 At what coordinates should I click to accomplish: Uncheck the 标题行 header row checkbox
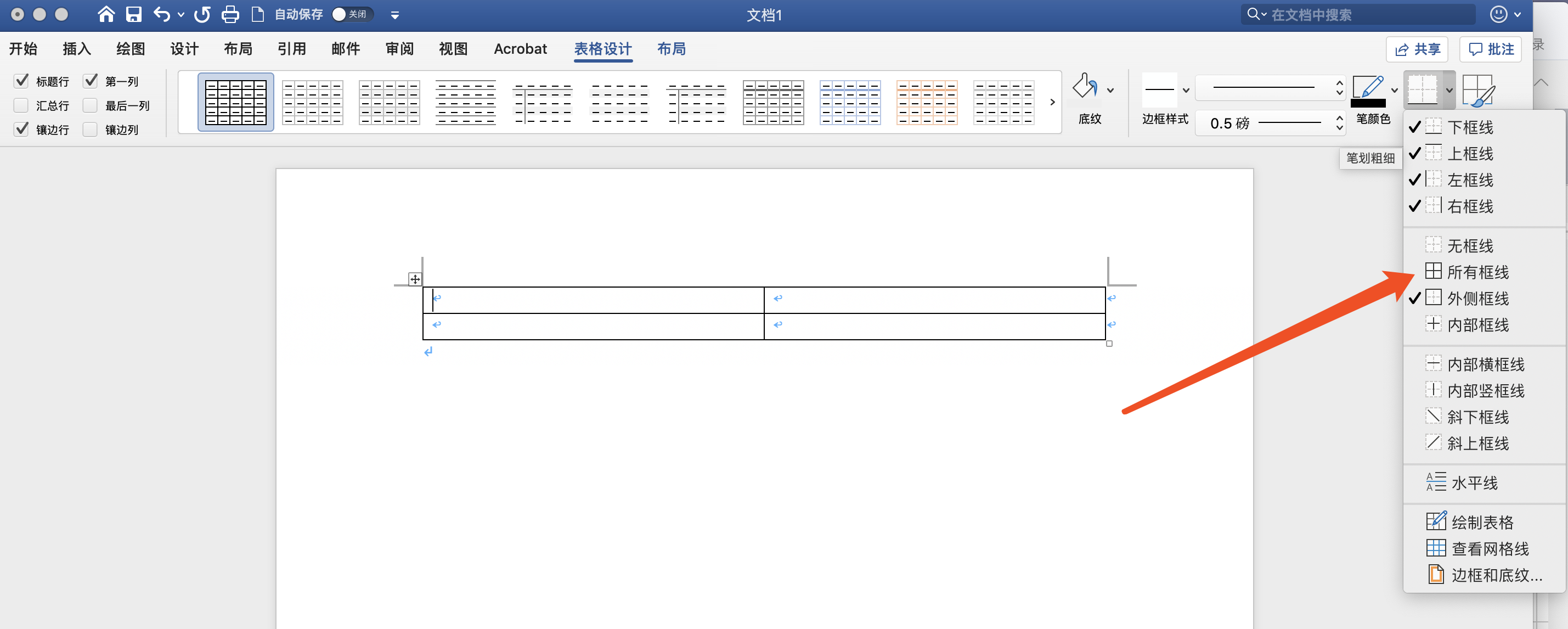coord(21,80)
